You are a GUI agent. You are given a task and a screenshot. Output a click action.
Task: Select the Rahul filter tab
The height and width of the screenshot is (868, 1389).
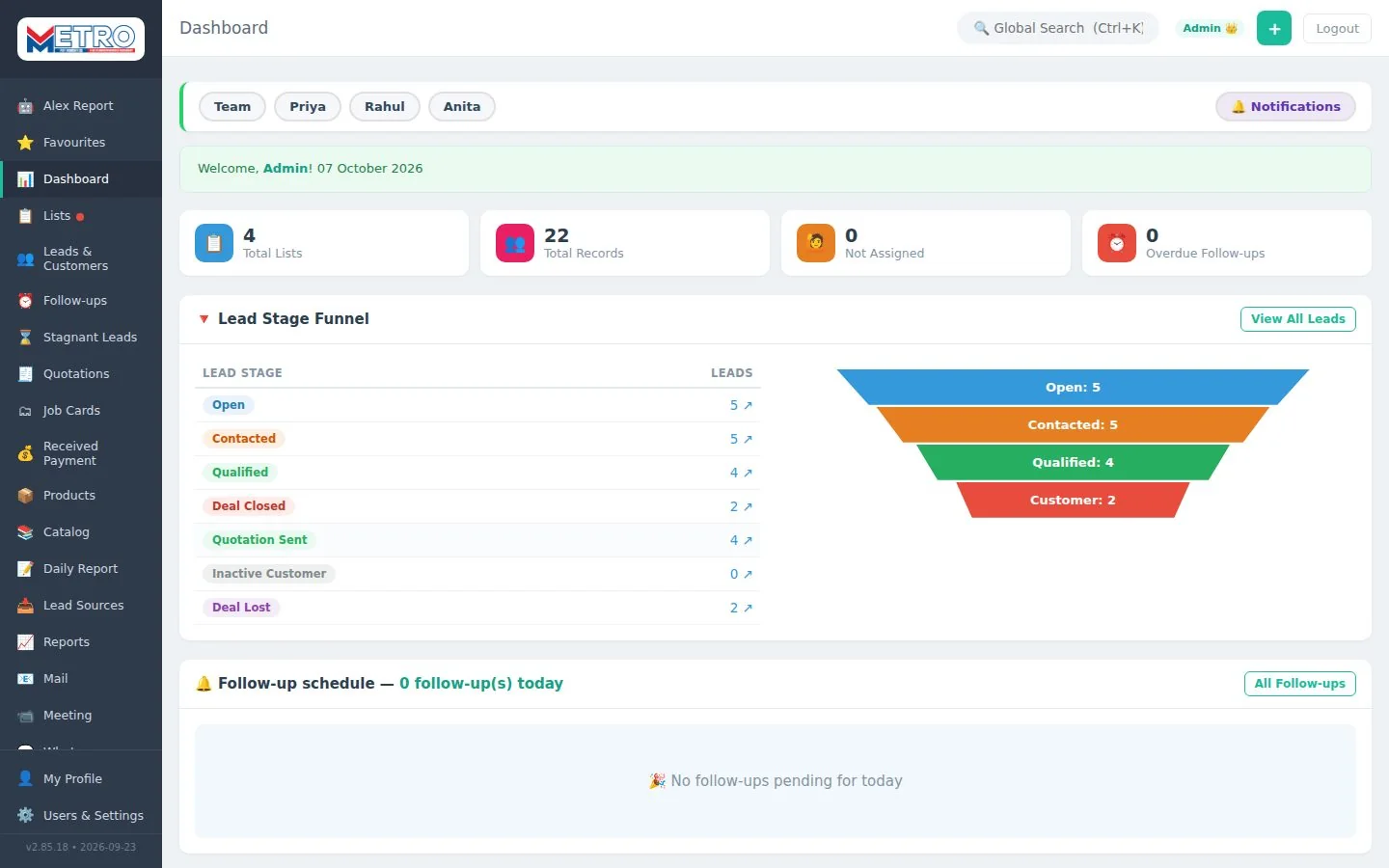385,107
